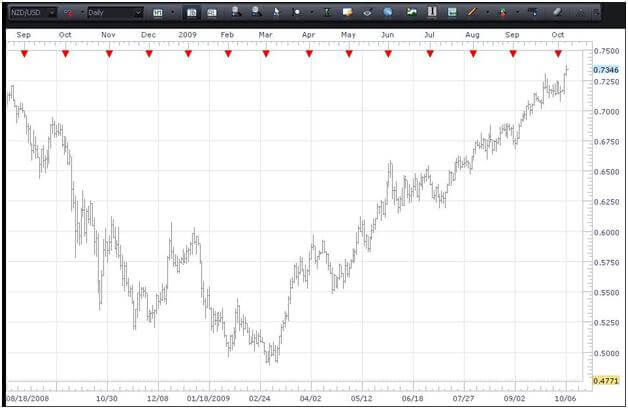
Task: Select the chart type icon
Action: (158, 12)
